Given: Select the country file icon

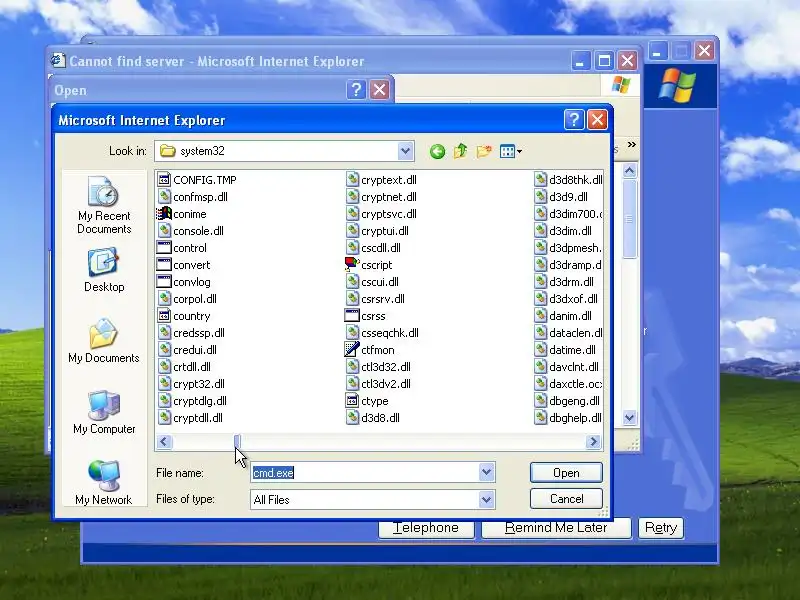Looking at the screenshot, I should [x=164, y=316].
